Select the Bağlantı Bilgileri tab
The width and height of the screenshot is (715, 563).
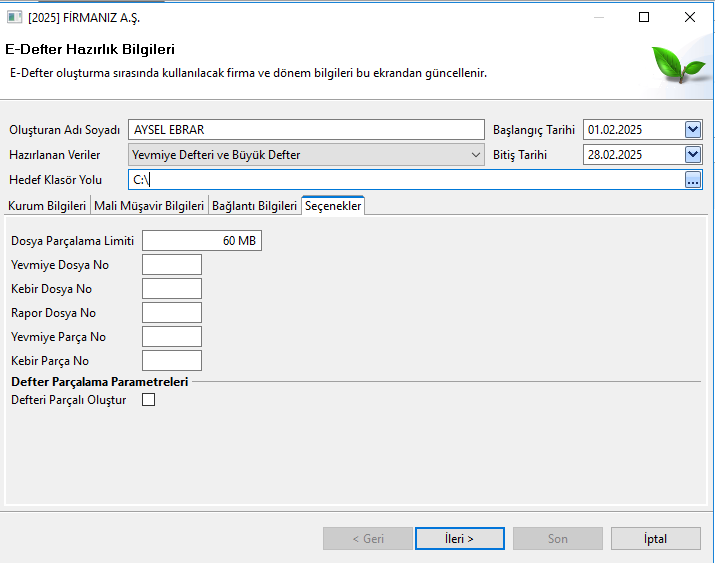254,206
